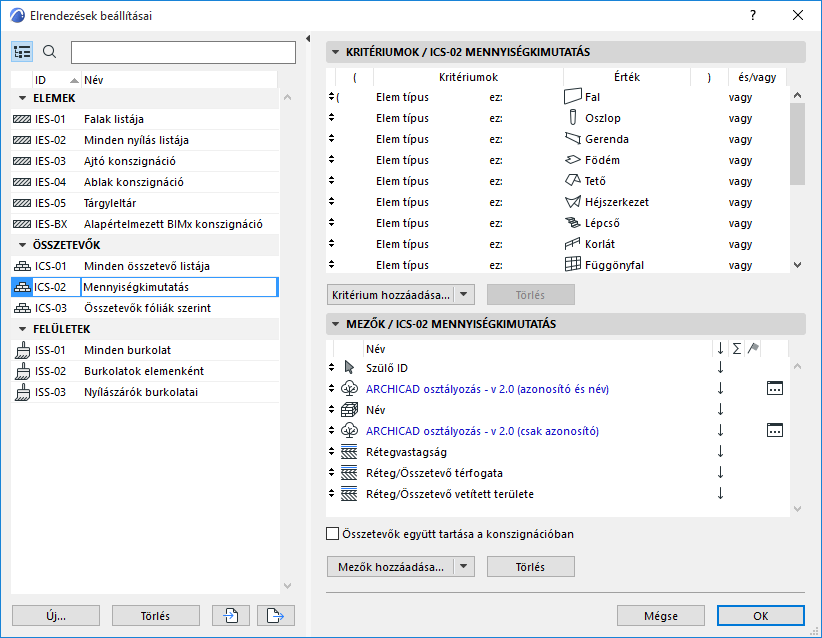Click the scheme search input field

(183, 52)
